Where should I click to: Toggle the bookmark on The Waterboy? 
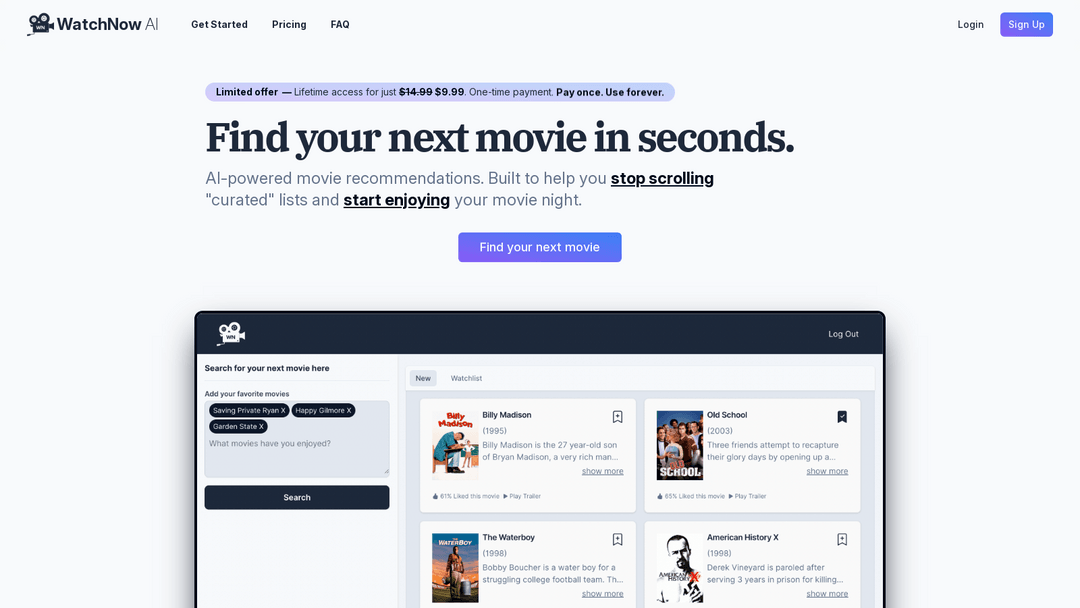coord(617,539)
